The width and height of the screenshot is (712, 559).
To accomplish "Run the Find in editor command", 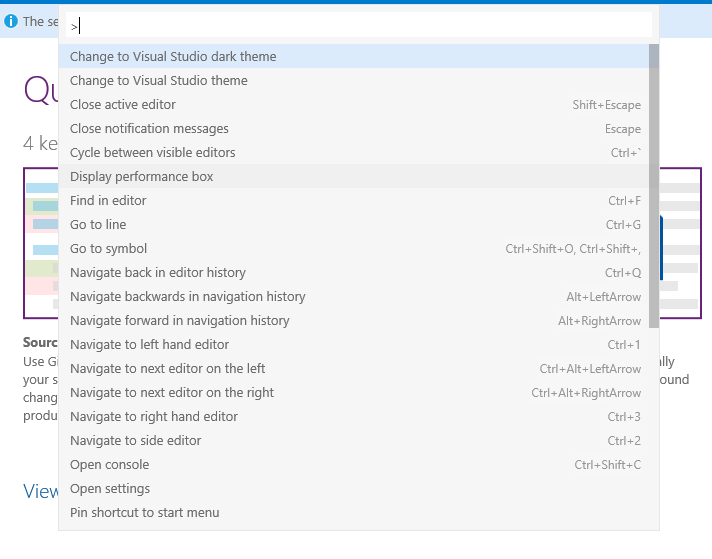I will pyautogui.click(x=108, y=201).
